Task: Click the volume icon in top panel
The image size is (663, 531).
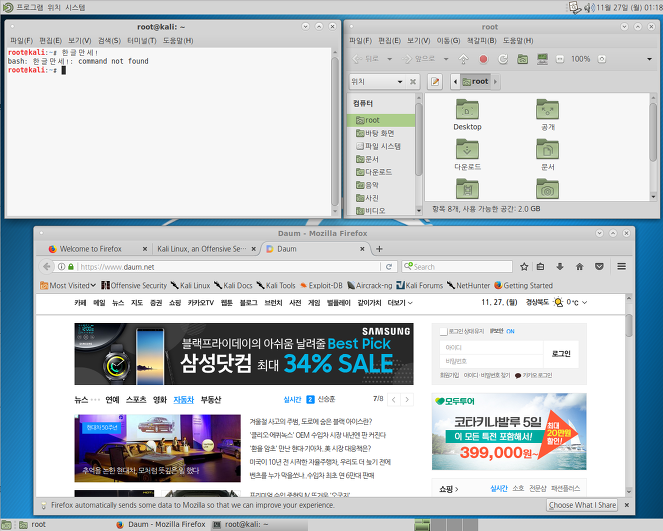Action: pos(589,8)
